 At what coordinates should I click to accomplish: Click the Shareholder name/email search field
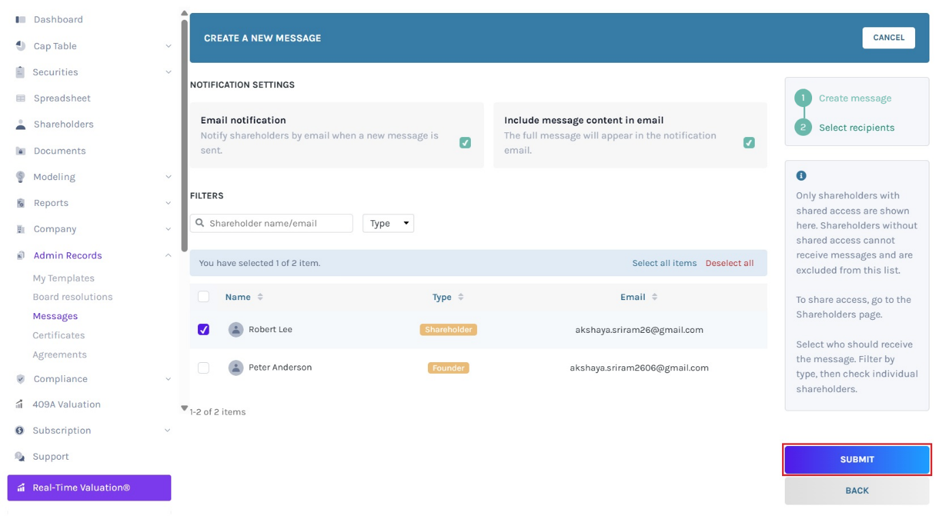(271, 223)
